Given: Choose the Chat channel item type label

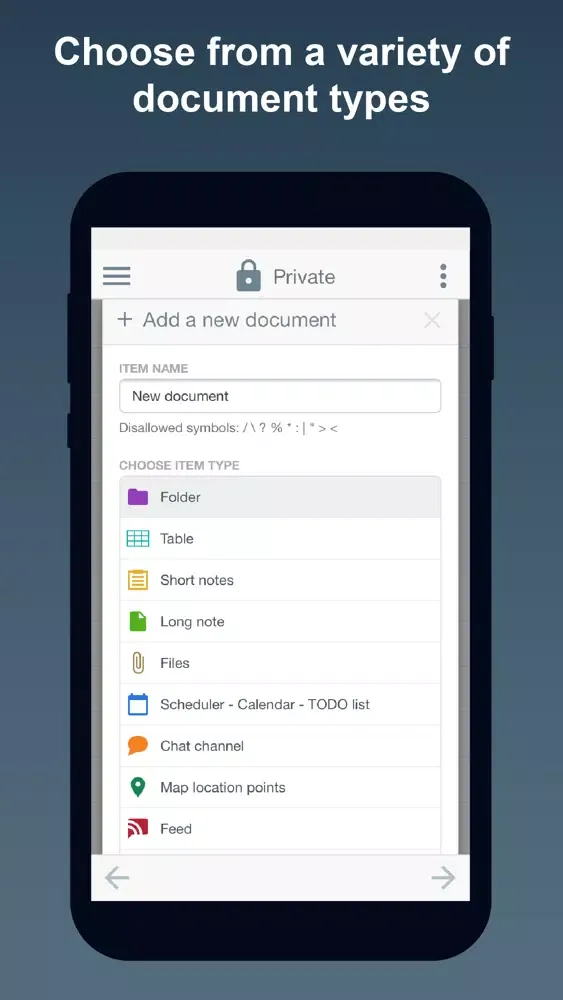Looking at the screenshot, I should pyautogui.click(x=202, y=746).
